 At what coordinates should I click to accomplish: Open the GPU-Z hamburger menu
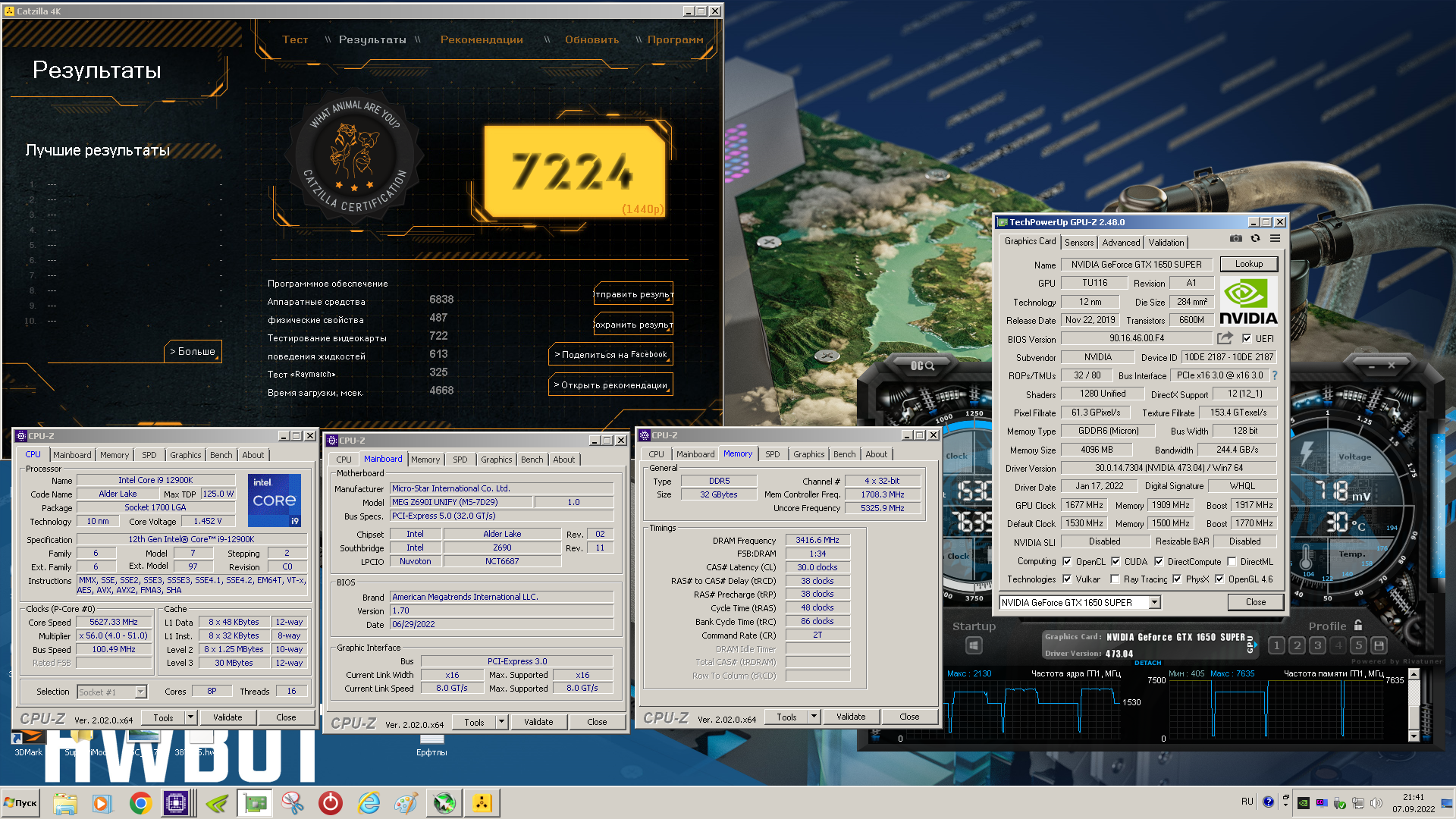click(x=1276, y=238)
